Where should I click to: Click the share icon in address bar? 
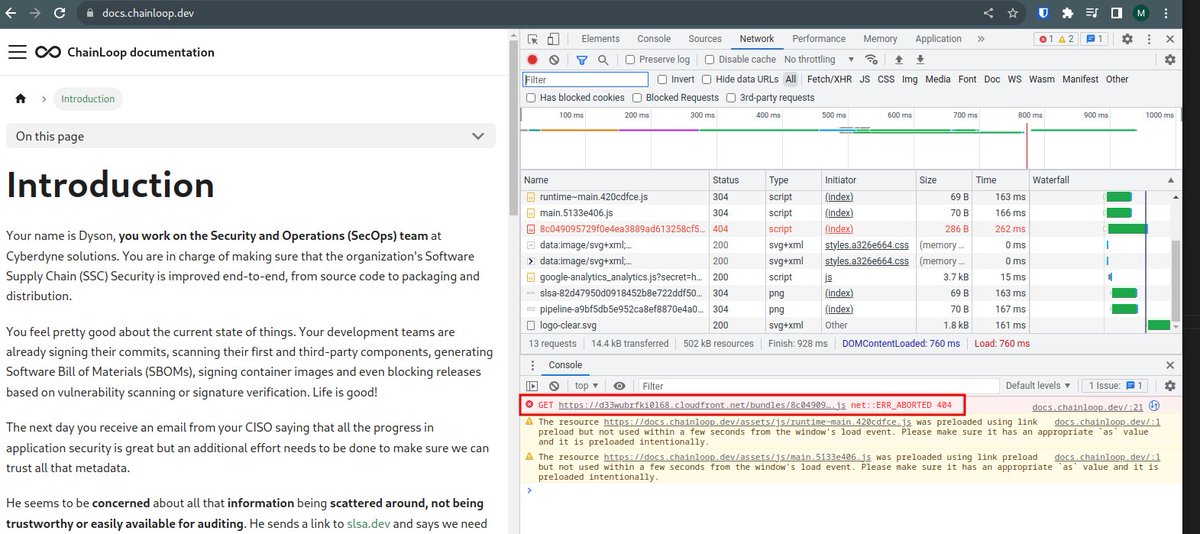[989, 14]
